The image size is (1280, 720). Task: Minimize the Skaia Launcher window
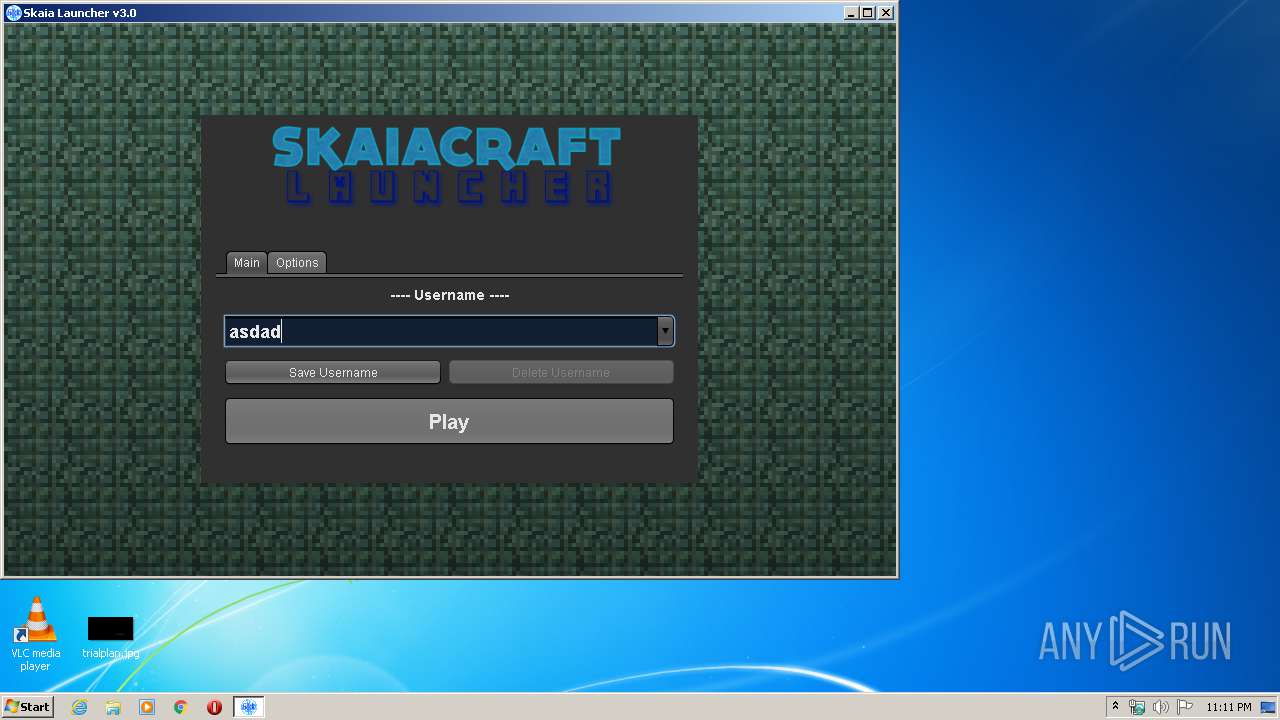[851, 13]
